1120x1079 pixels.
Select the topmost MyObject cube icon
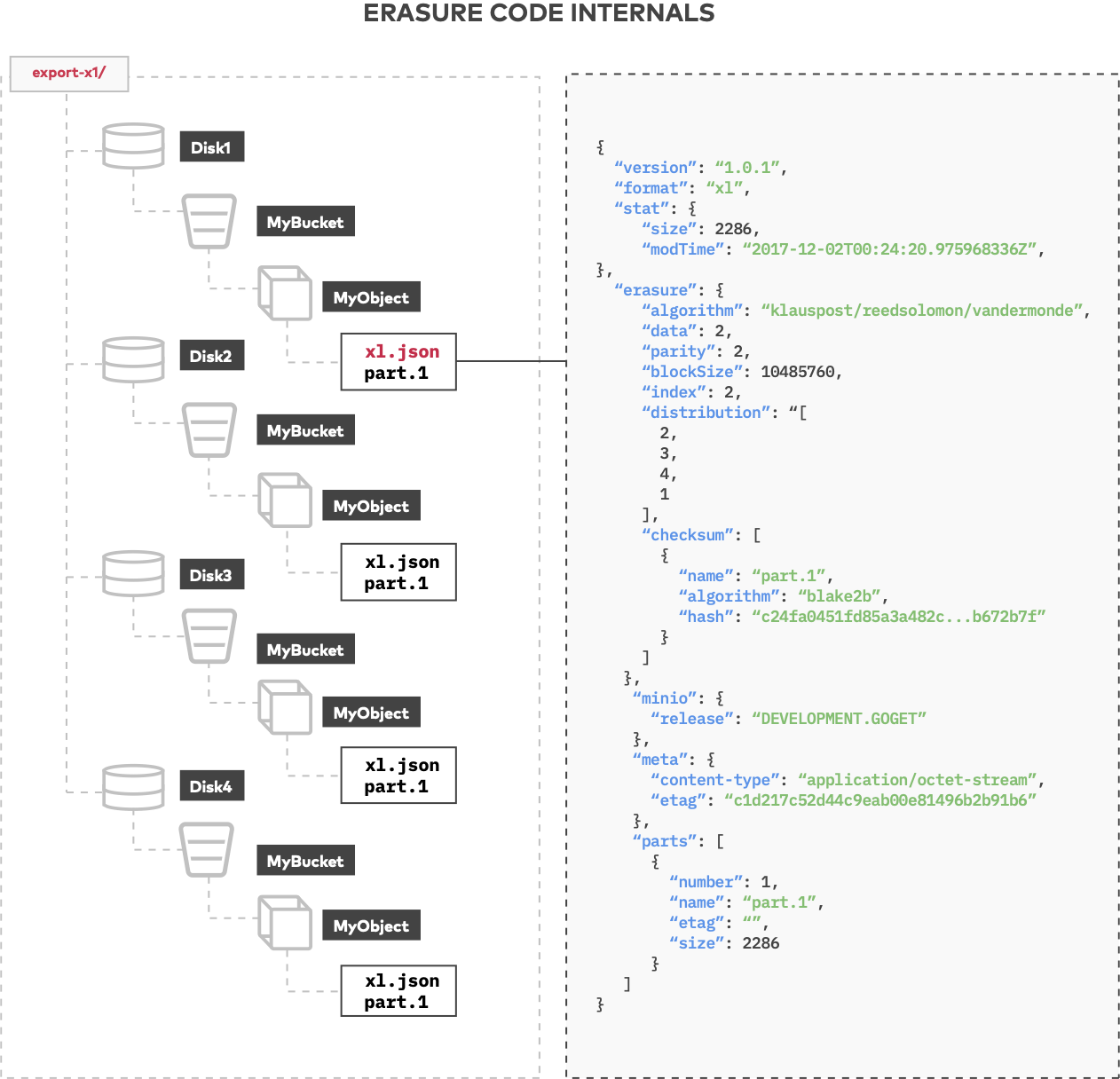coord(285,295)
